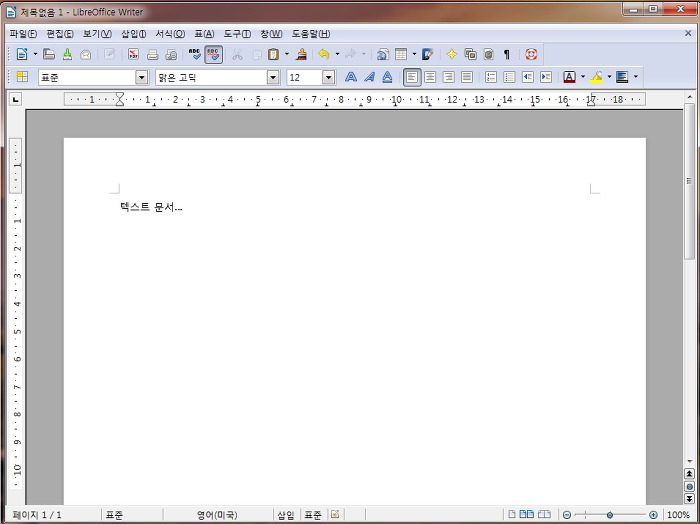This screenshot has height=524, width=700.
Task: Send document as e-mail icon
Action: tap(85, 54)
